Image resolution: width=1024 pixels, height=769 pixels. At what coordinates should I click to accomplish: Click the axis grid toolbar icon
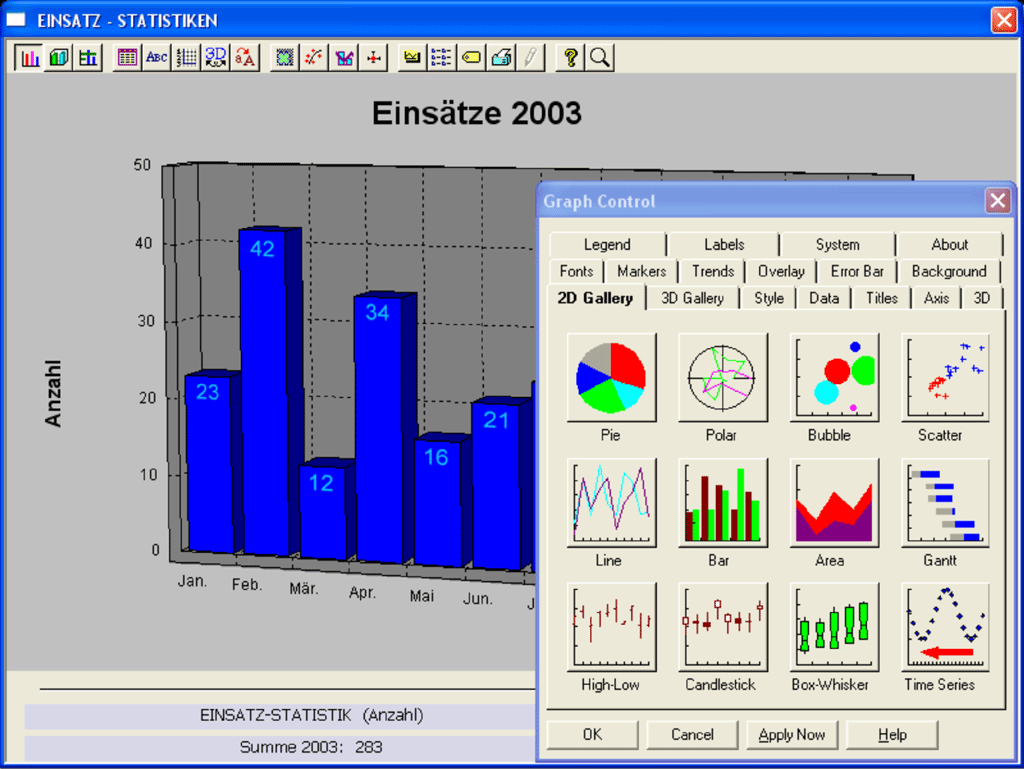(186, 57)
